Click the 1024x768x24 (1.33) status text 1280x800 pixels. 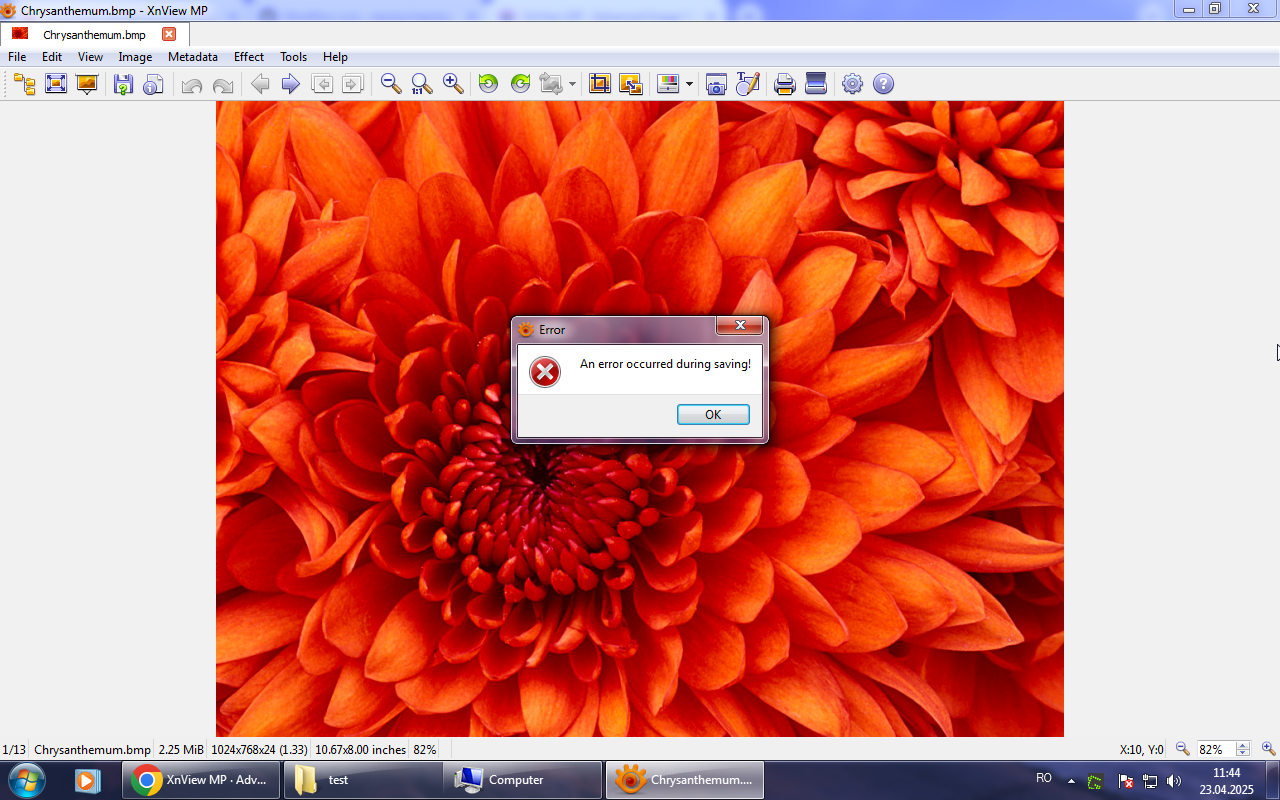click(x=259, y=749)
